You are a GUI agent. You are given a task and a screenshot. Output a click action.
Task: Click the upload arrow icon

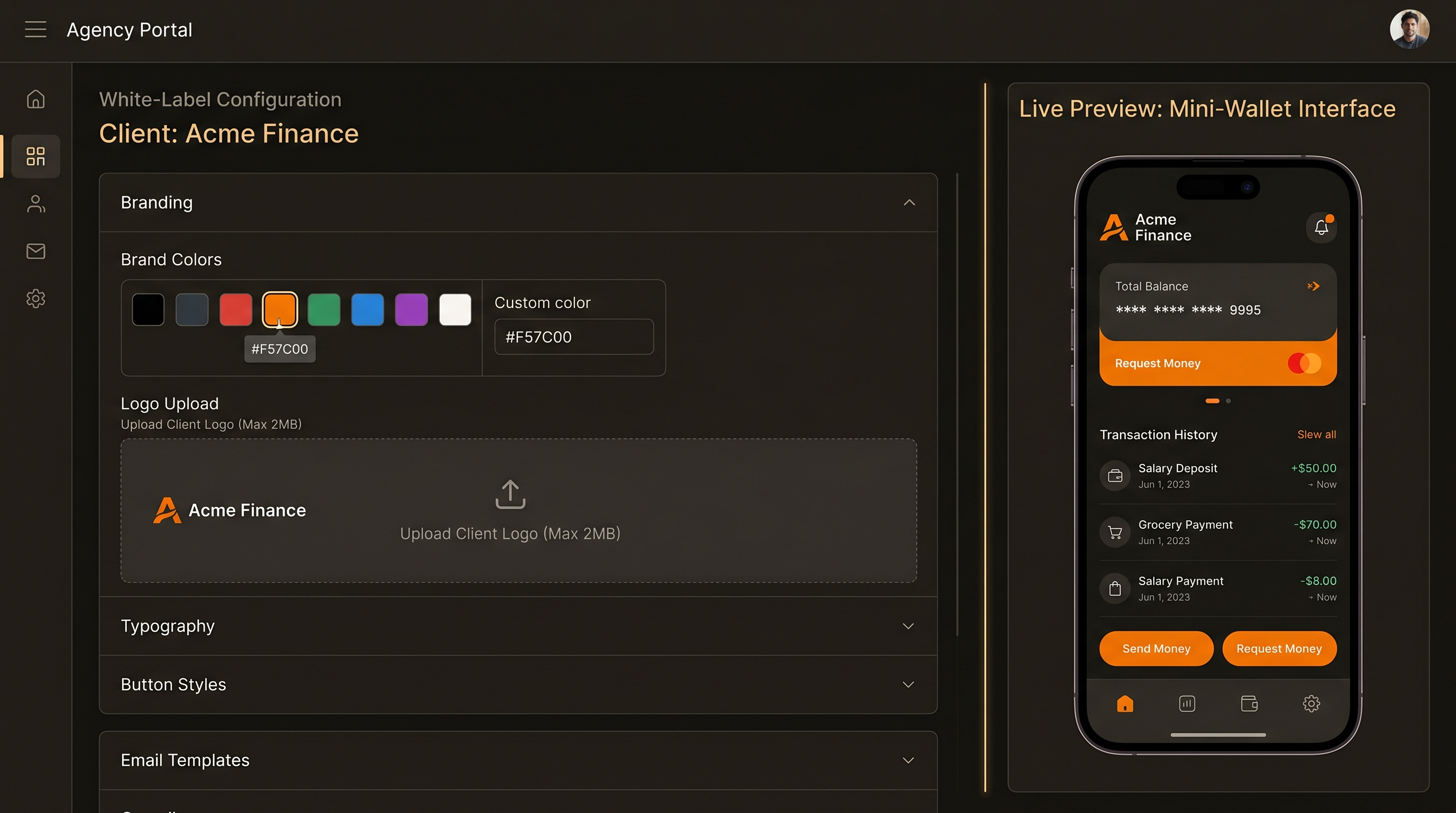[510, 494]
